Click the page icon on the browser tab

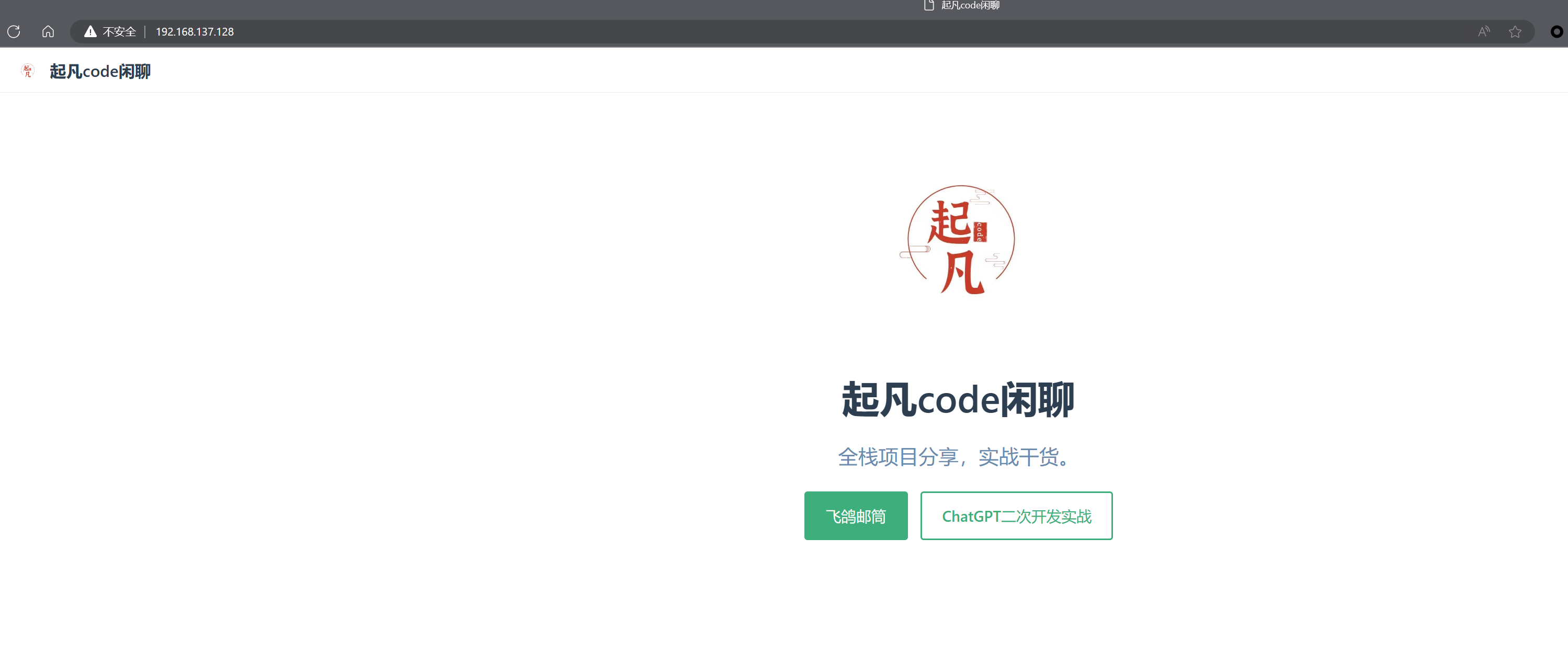pyautogui.click(x=929, y=5)
